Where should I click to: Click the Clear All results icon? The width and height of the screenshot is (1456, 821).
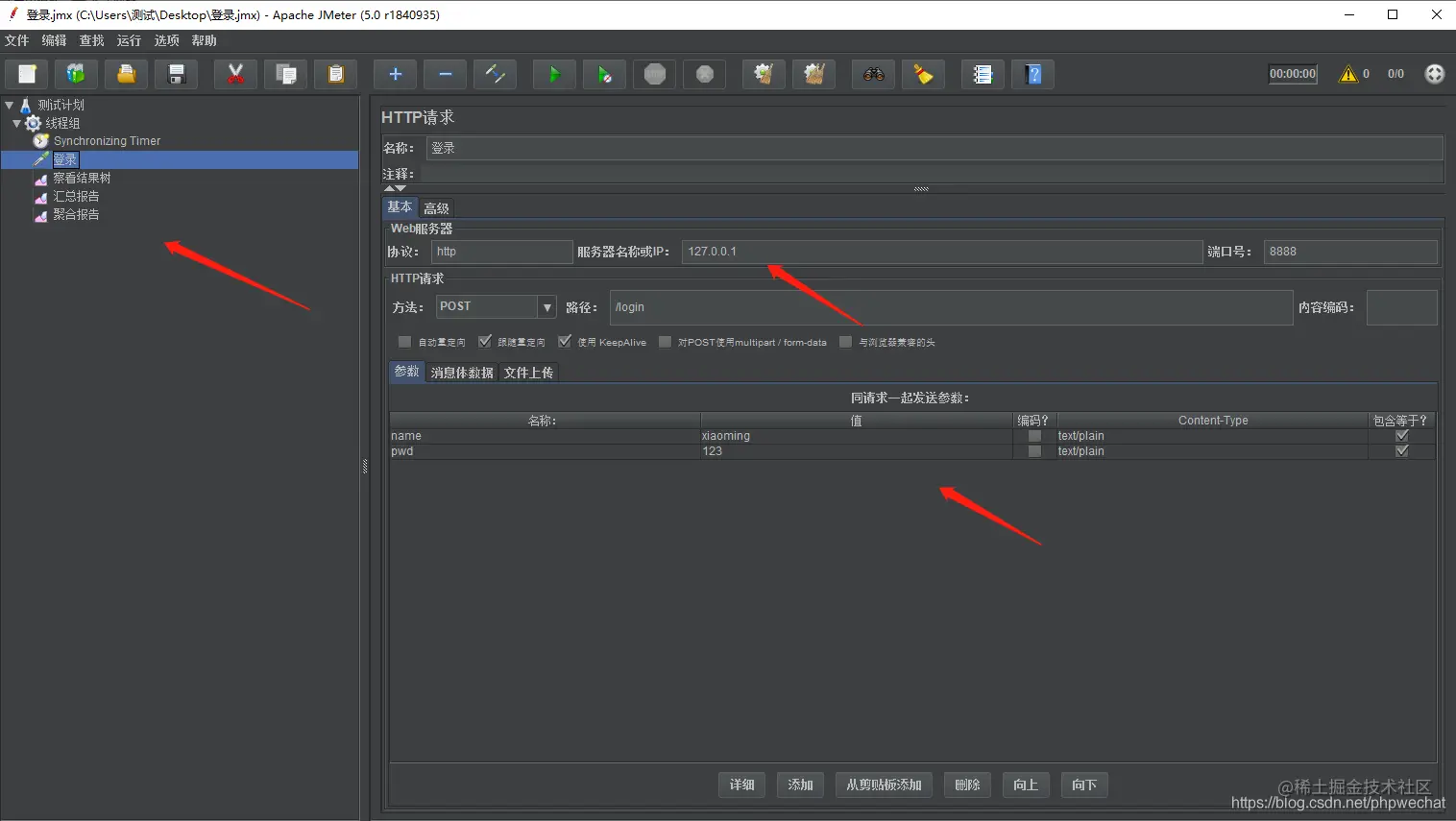pyautogui.click(x=813, y=74)
